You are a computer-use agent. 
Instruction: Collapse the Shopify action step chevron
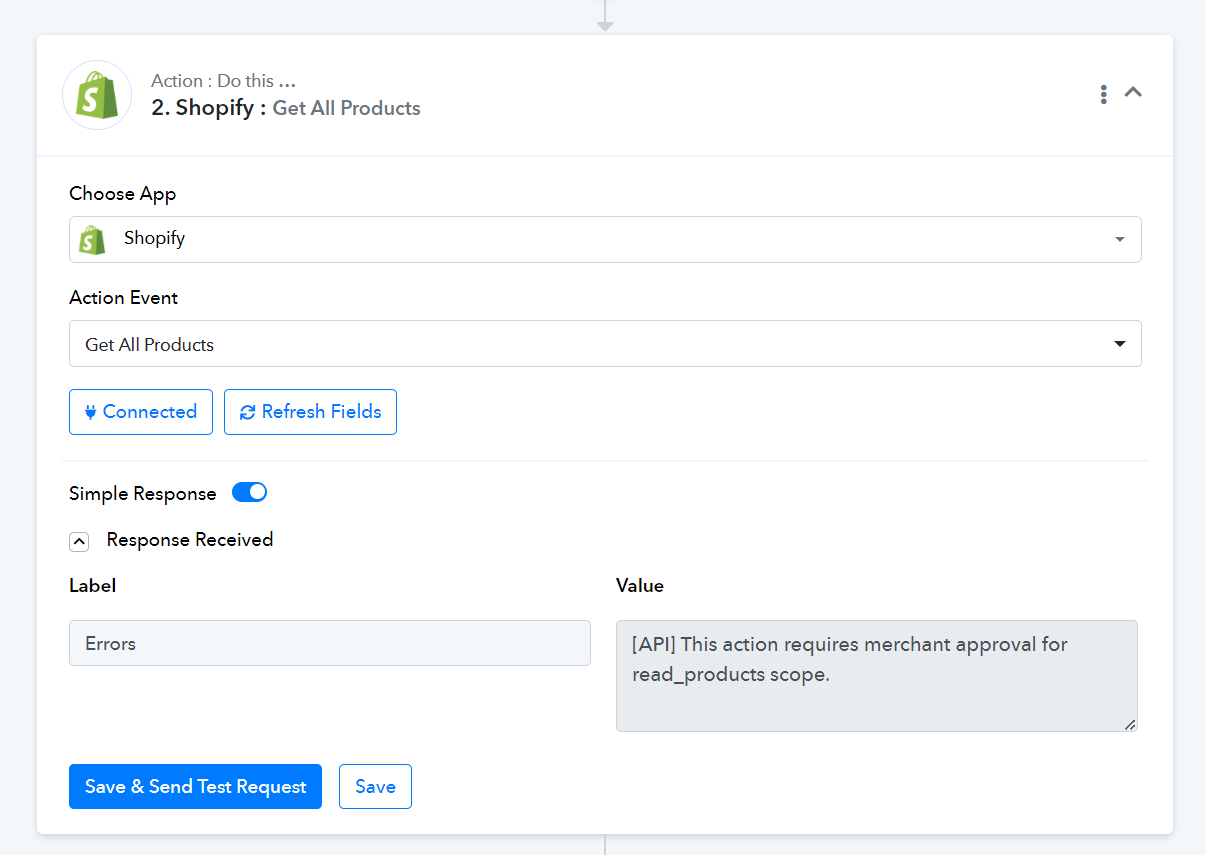tap(1133, 92)
